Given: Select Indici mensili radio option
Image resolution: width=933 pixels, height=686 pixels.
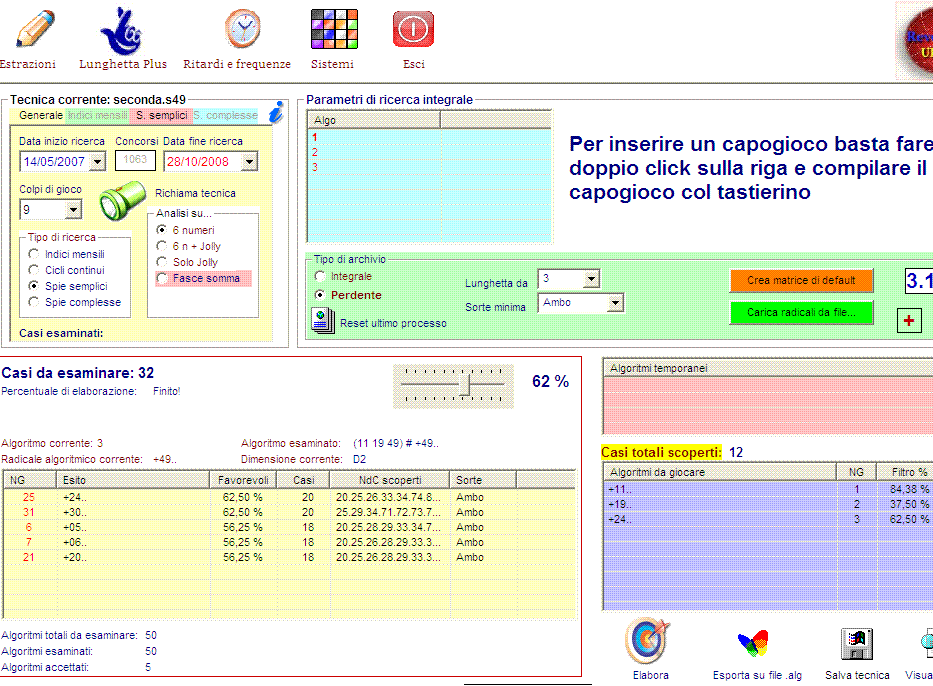Looking at the screenshot, I should 34,254.
